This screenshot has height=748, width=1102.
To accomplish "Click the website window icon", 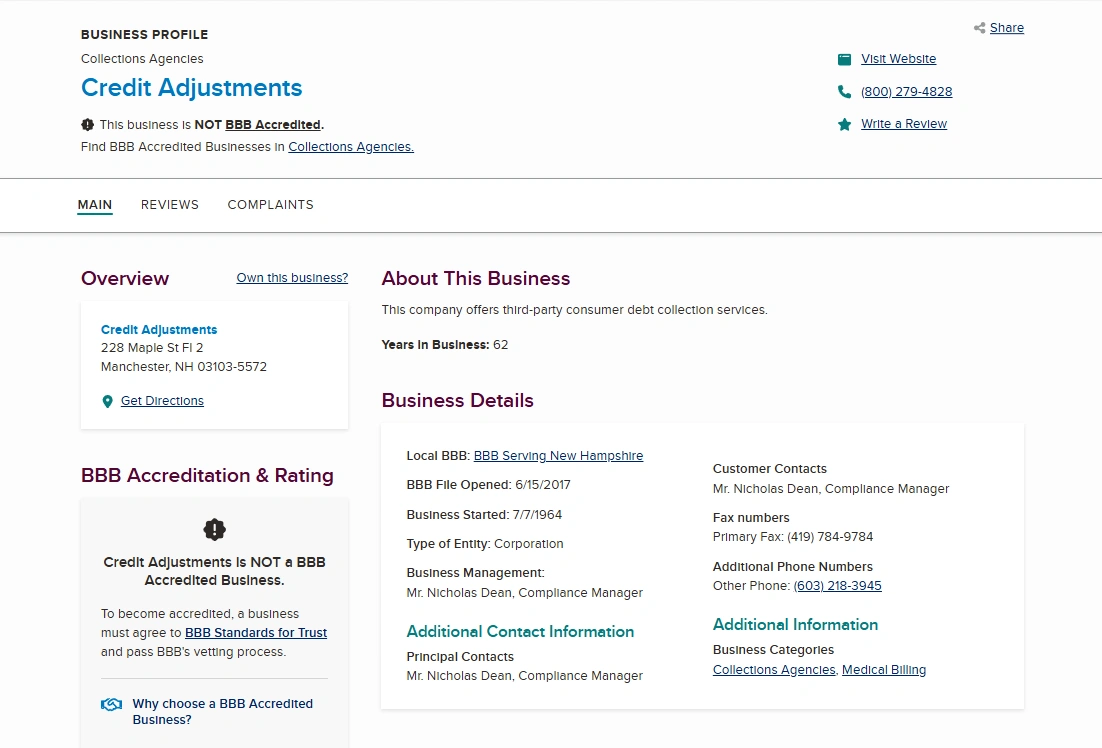I will 844,60.
